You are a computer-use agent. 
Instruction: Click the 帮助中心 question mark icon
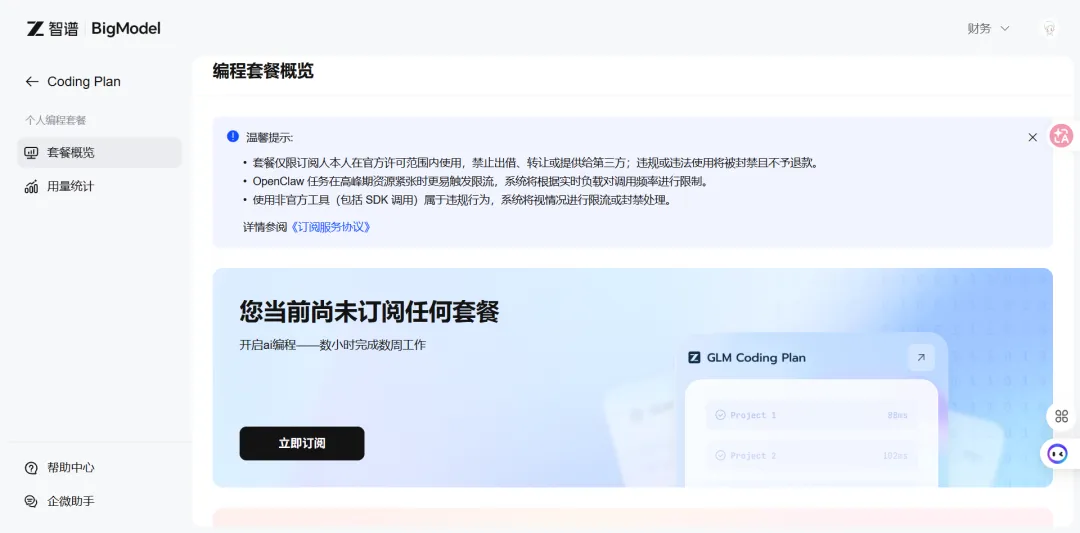click(x=31, y=468)
